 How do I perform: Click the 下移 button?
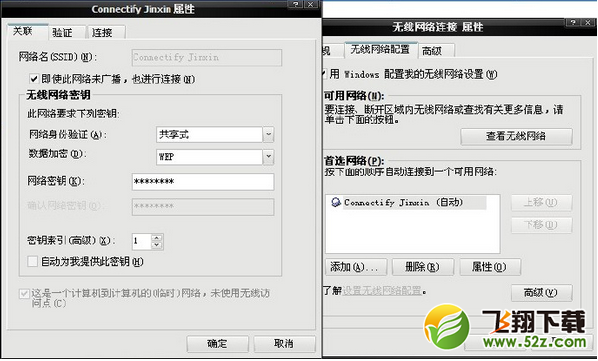pyautogui.click(x=542, y=225)
